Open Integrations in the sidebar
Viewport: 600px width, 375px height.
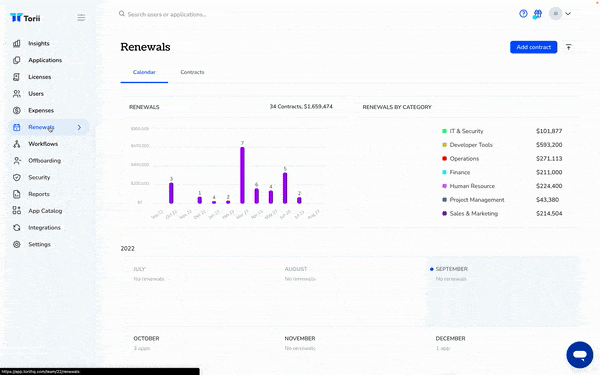click(44, 227)
